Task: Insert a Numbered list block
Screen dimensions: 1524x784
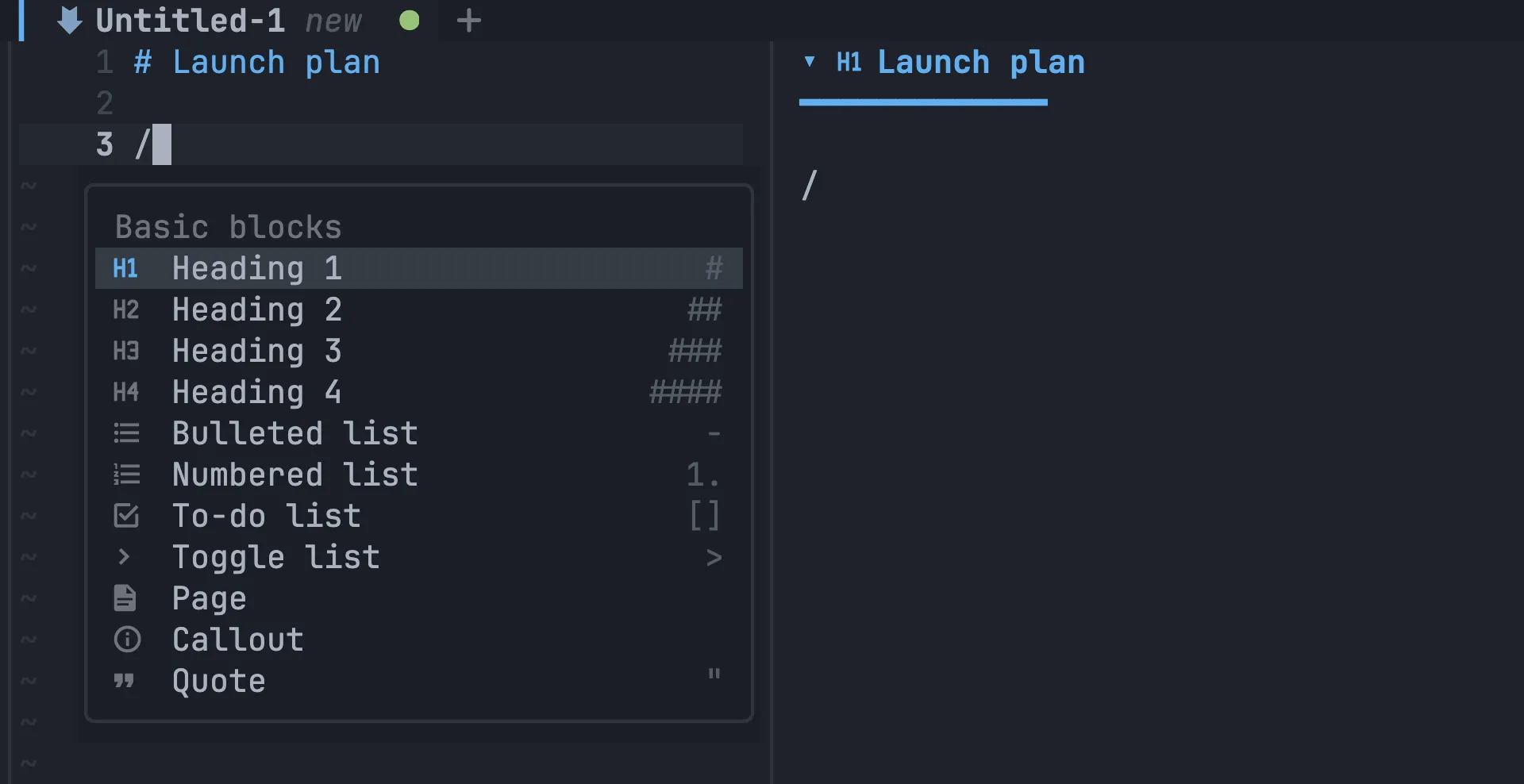Action: pyautogui.click(x=419, y=475)
